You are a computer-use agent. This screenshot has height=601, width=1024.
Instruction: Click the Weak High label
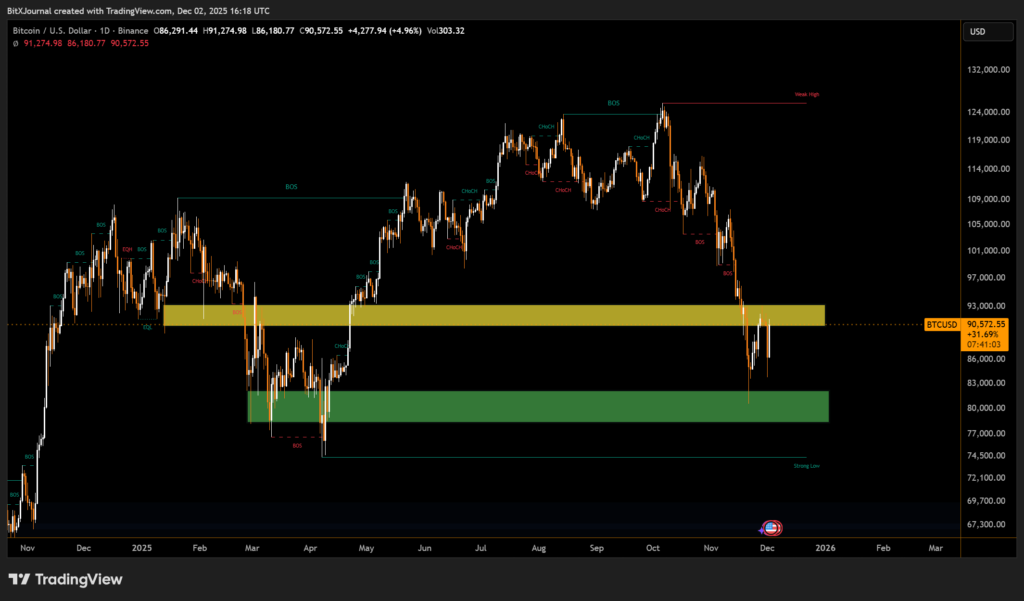pyautogui.click(x=807, y=95)
